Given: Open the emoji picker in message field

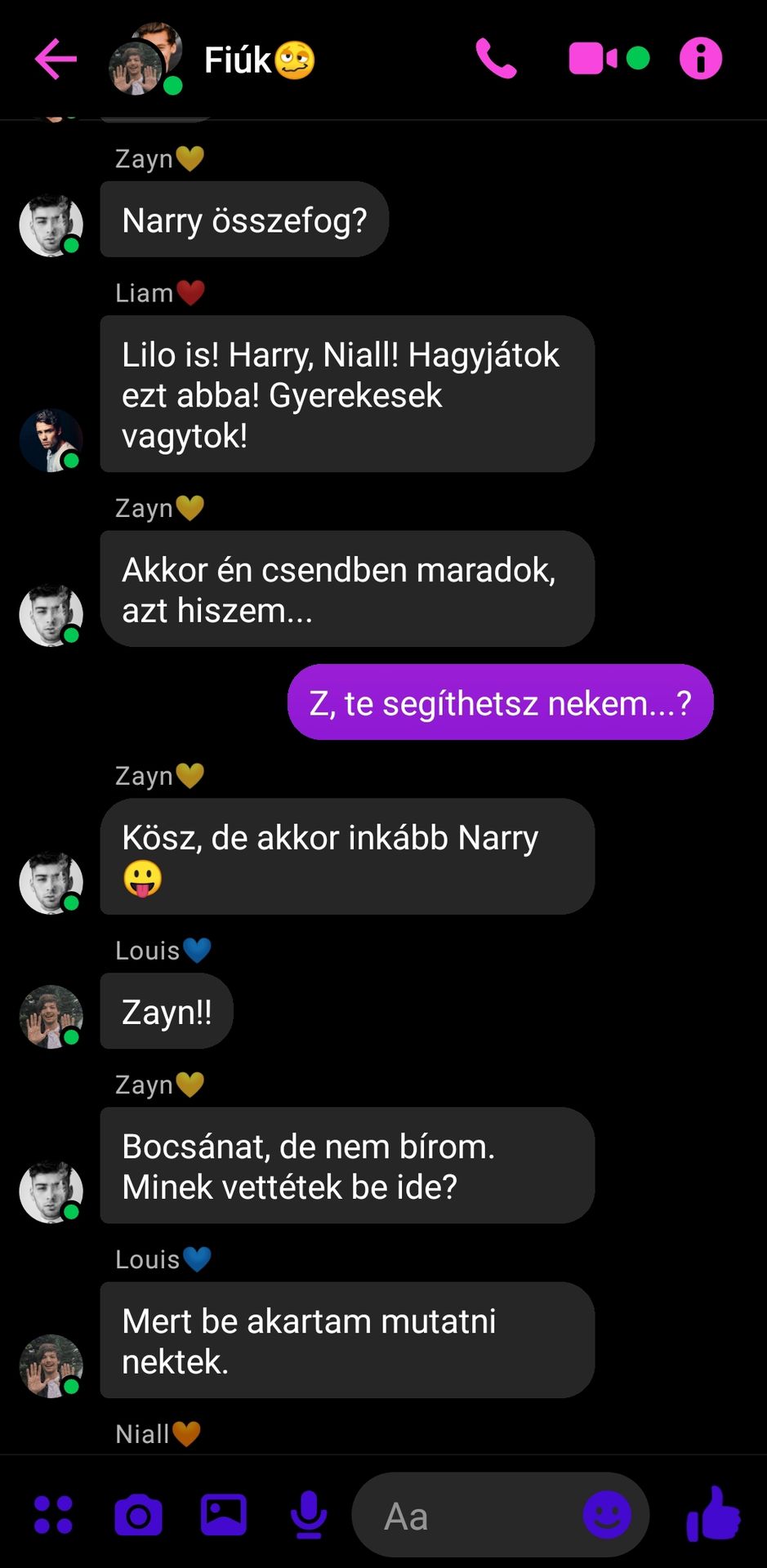Looking at the screenshot, I should click(607, 1515).
